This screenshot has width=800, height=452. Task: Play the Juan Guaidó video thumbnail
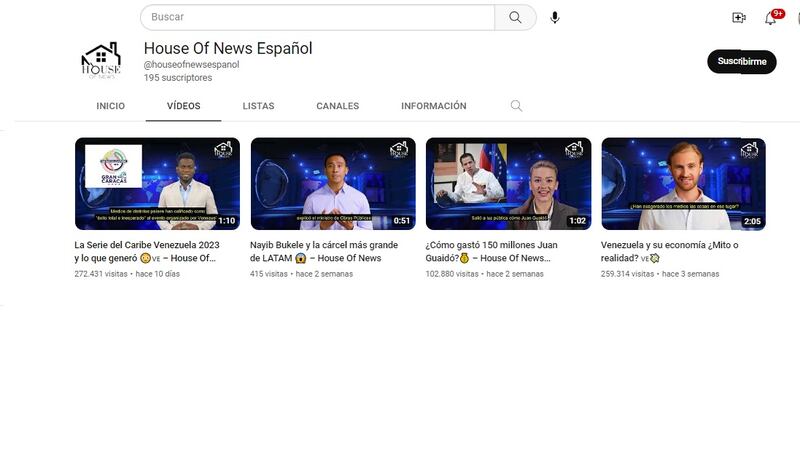coord(509,184)
